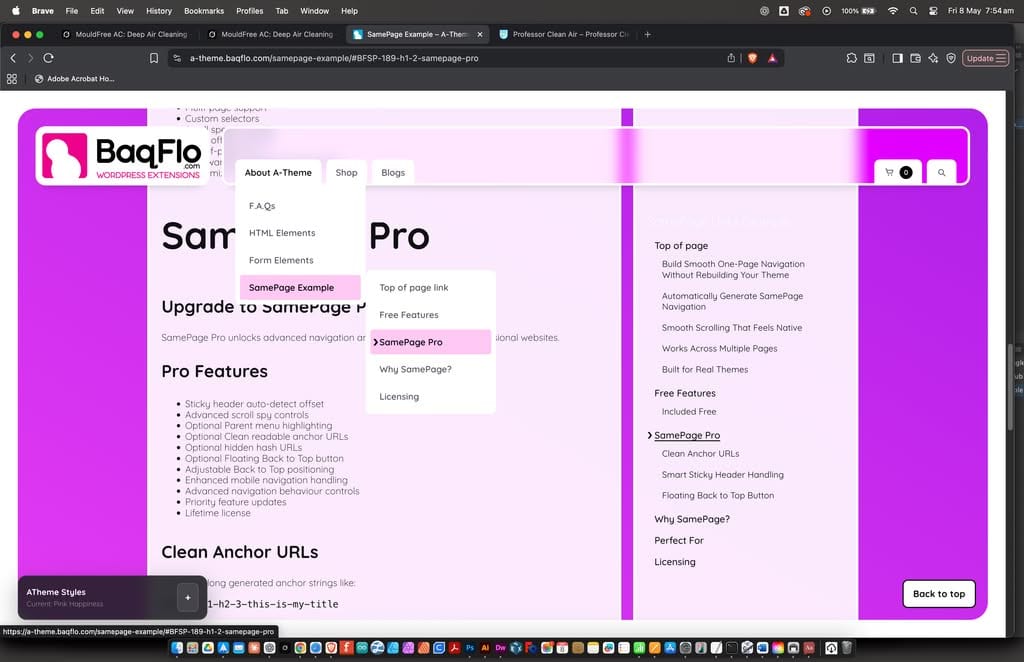Jump to Top of page sidebar link
This screenshot has height=662, width=1024.
[681, 245]
